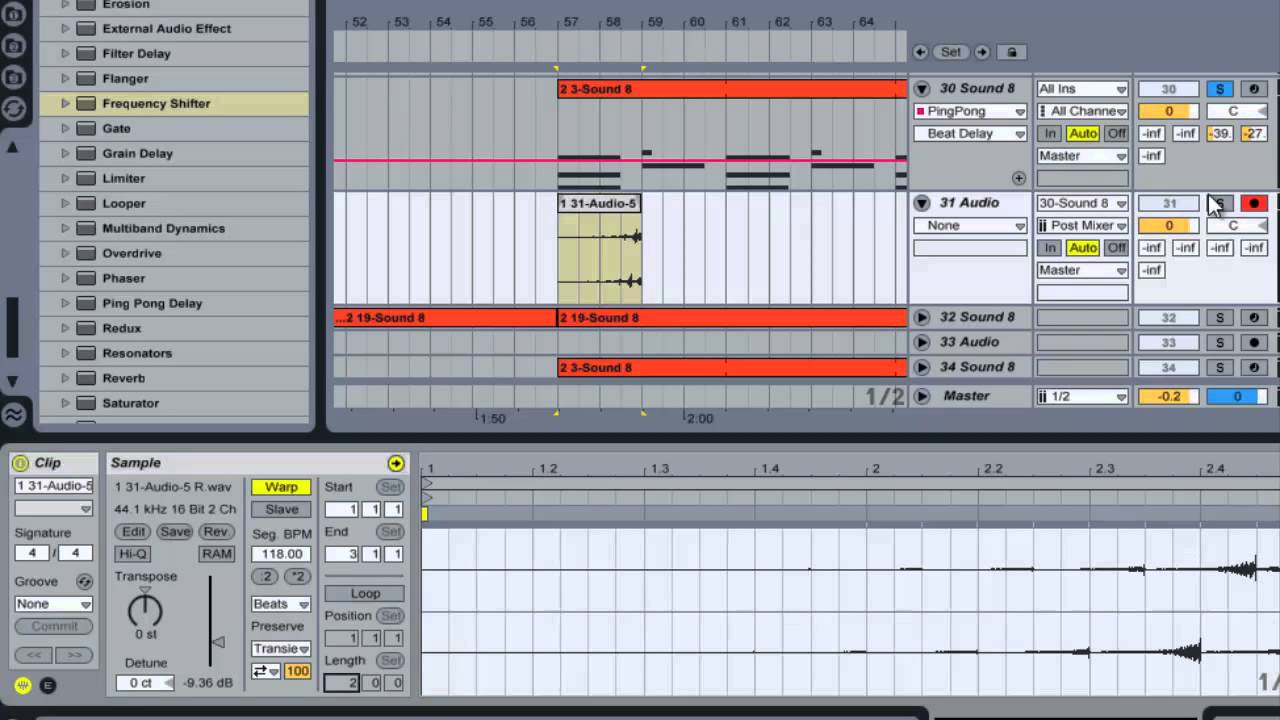Viewport: 1280px width, 720px height.
Task: Toggle Hi-Q interpolation
Action: (133, 554)
